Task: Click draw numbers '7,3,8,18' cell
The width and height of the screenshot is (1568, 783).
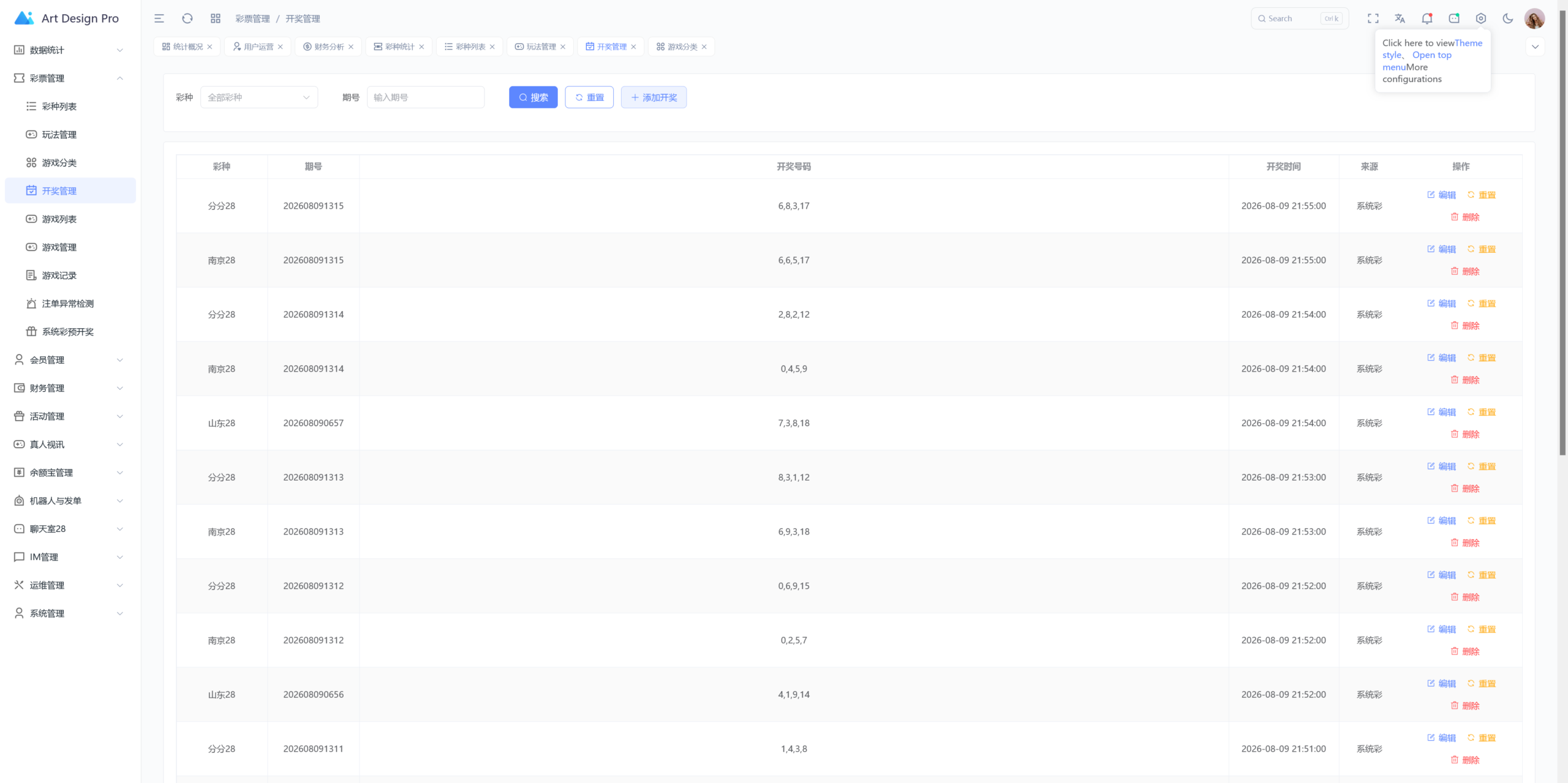Action: coord(794,423)
